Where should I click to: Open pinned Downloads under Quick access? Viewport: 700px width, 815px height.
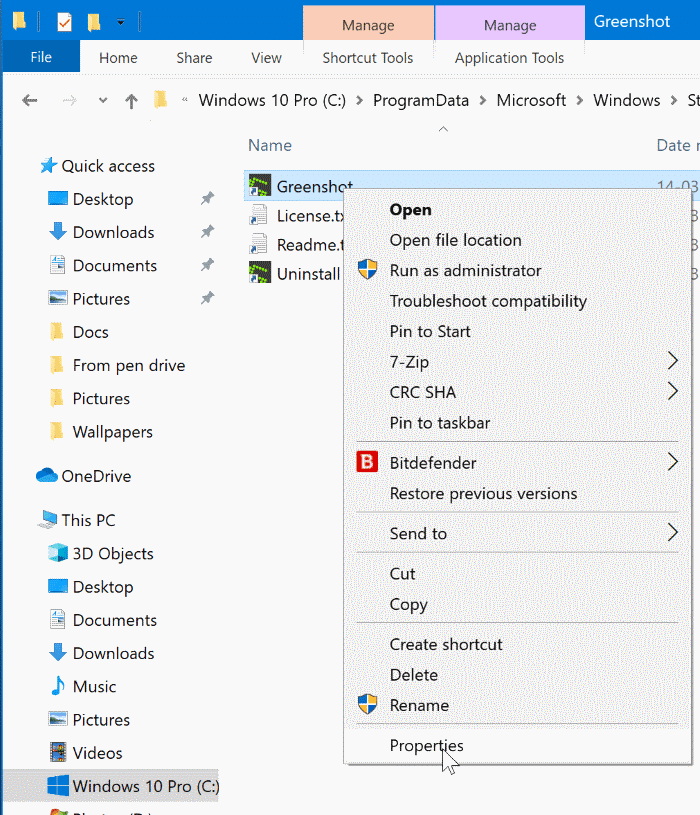coord(113,232)
